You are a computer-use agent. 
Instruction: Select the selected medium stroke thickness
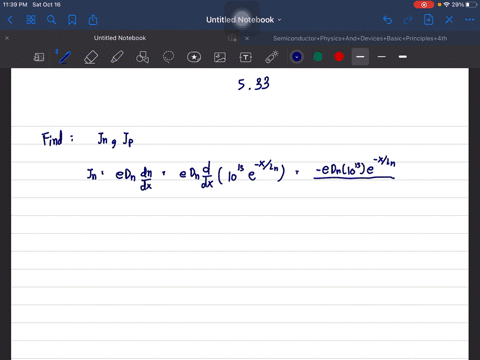(360, 57)
